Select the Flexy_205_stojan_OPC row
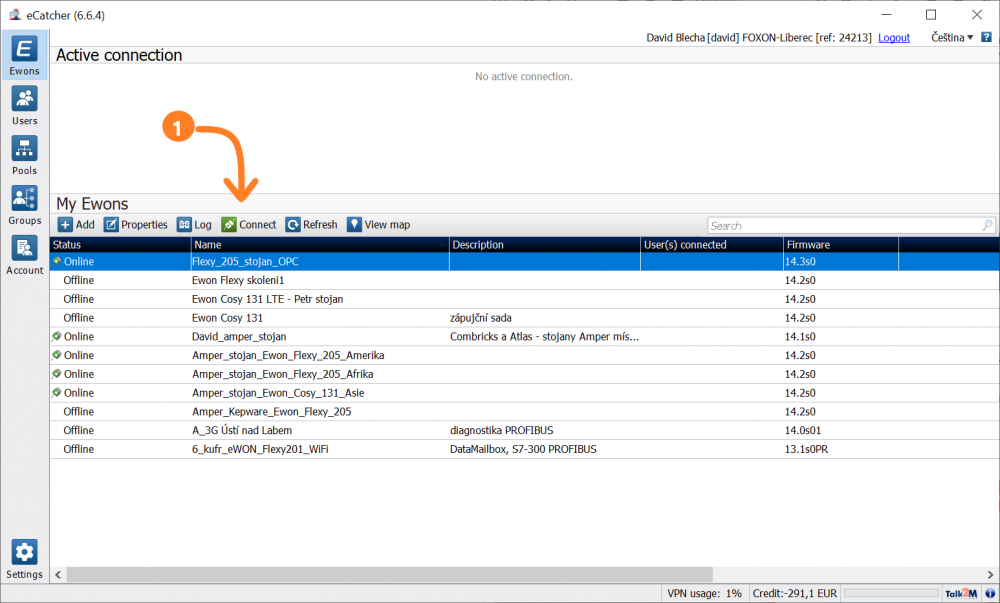Screen dimensions: 1000x603 click(x=524, y=262)
